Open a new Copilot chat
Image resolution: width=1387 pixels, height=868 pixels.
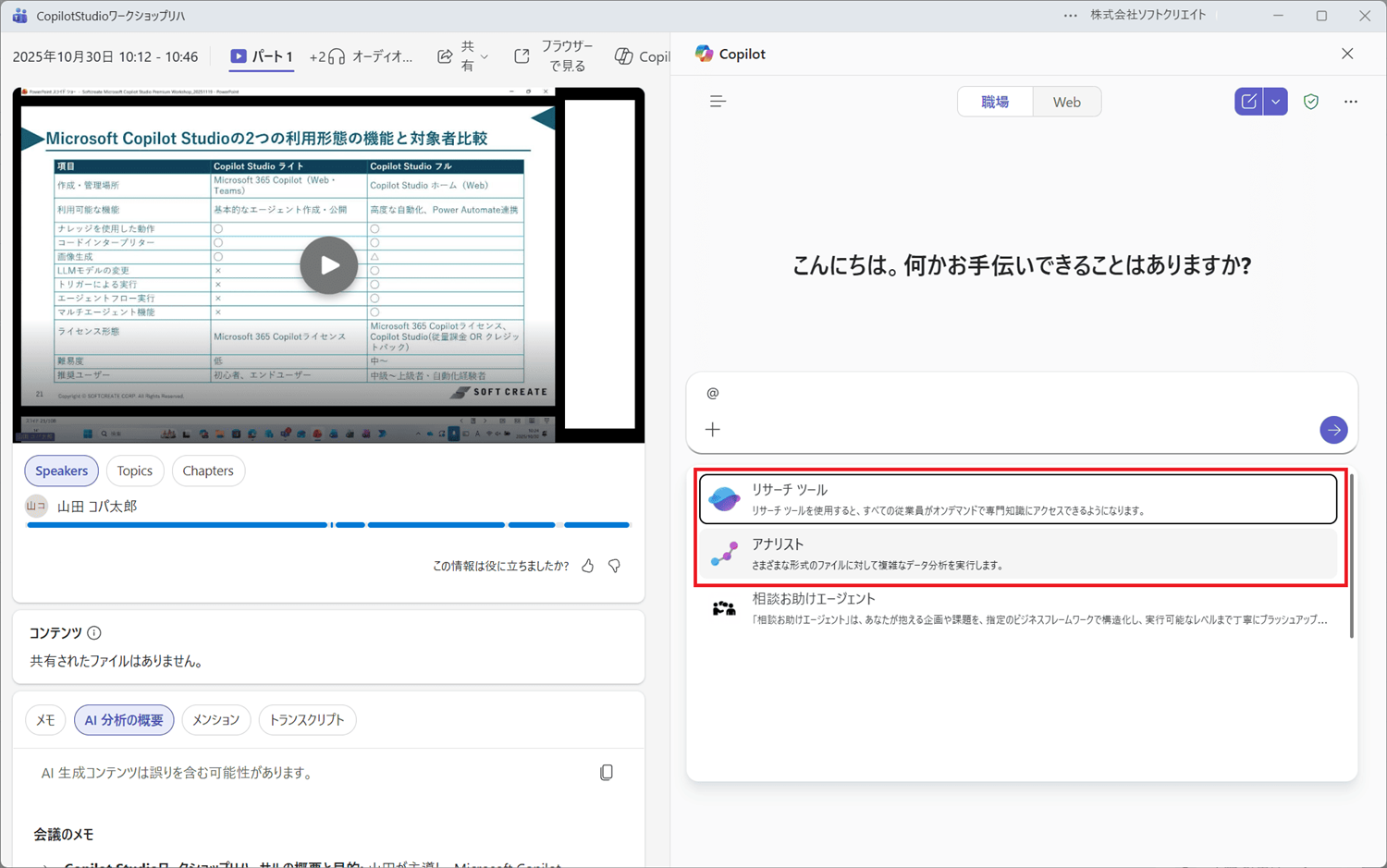1248,101
